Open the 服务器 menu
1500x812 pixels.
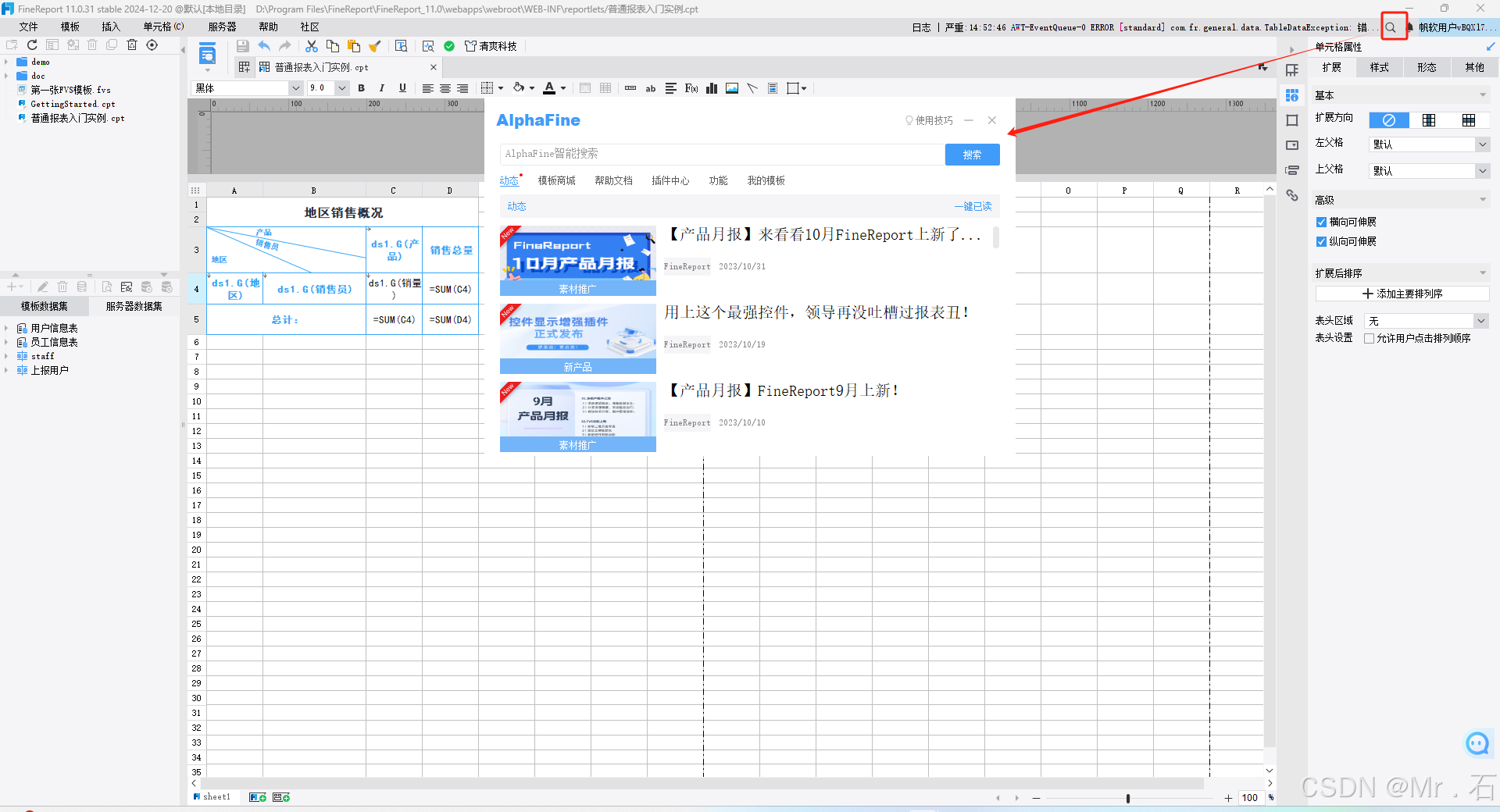[x=222, y=27]
